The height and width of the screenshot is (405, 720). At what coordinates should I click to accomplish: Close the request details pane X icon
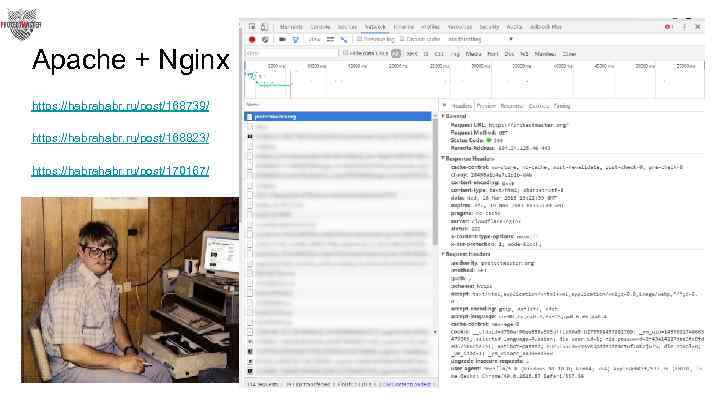click(444, 106)
